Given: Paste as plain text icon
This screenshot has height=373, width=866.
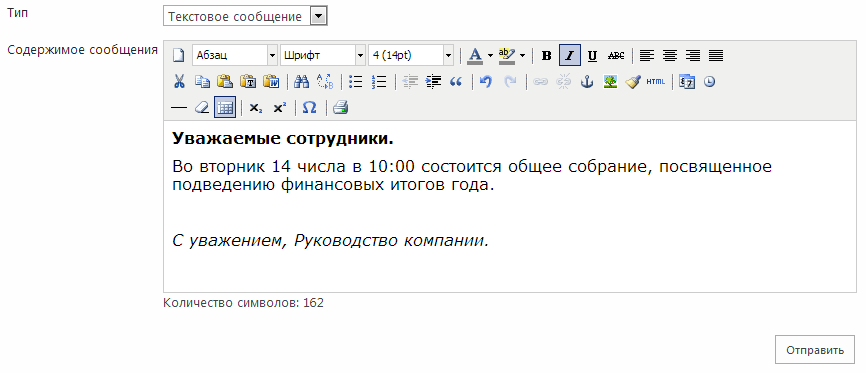Looking at the screenshot, I should (x=248, y=82).
